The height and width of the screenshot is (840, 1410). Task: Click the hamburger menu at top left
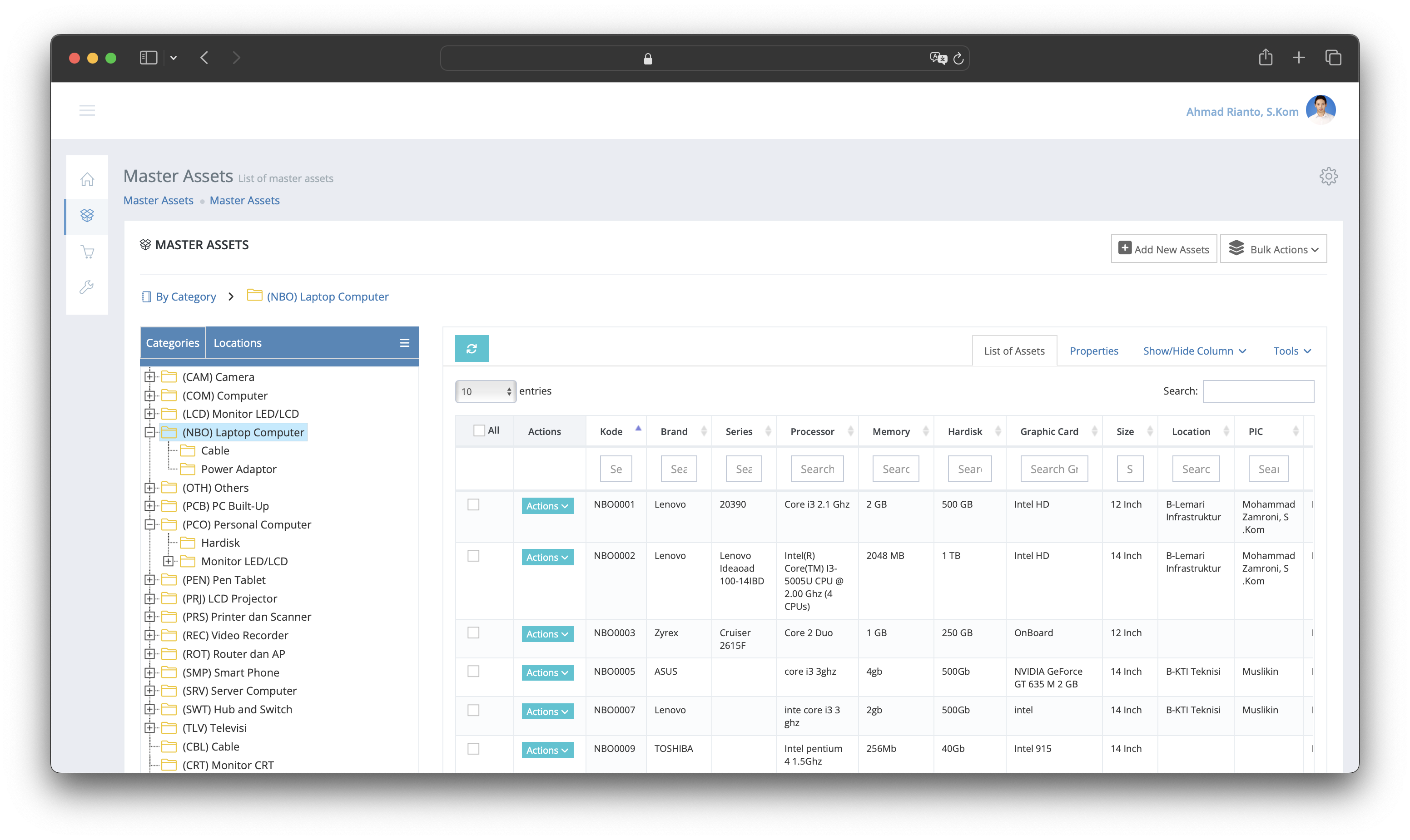point(87,110)
